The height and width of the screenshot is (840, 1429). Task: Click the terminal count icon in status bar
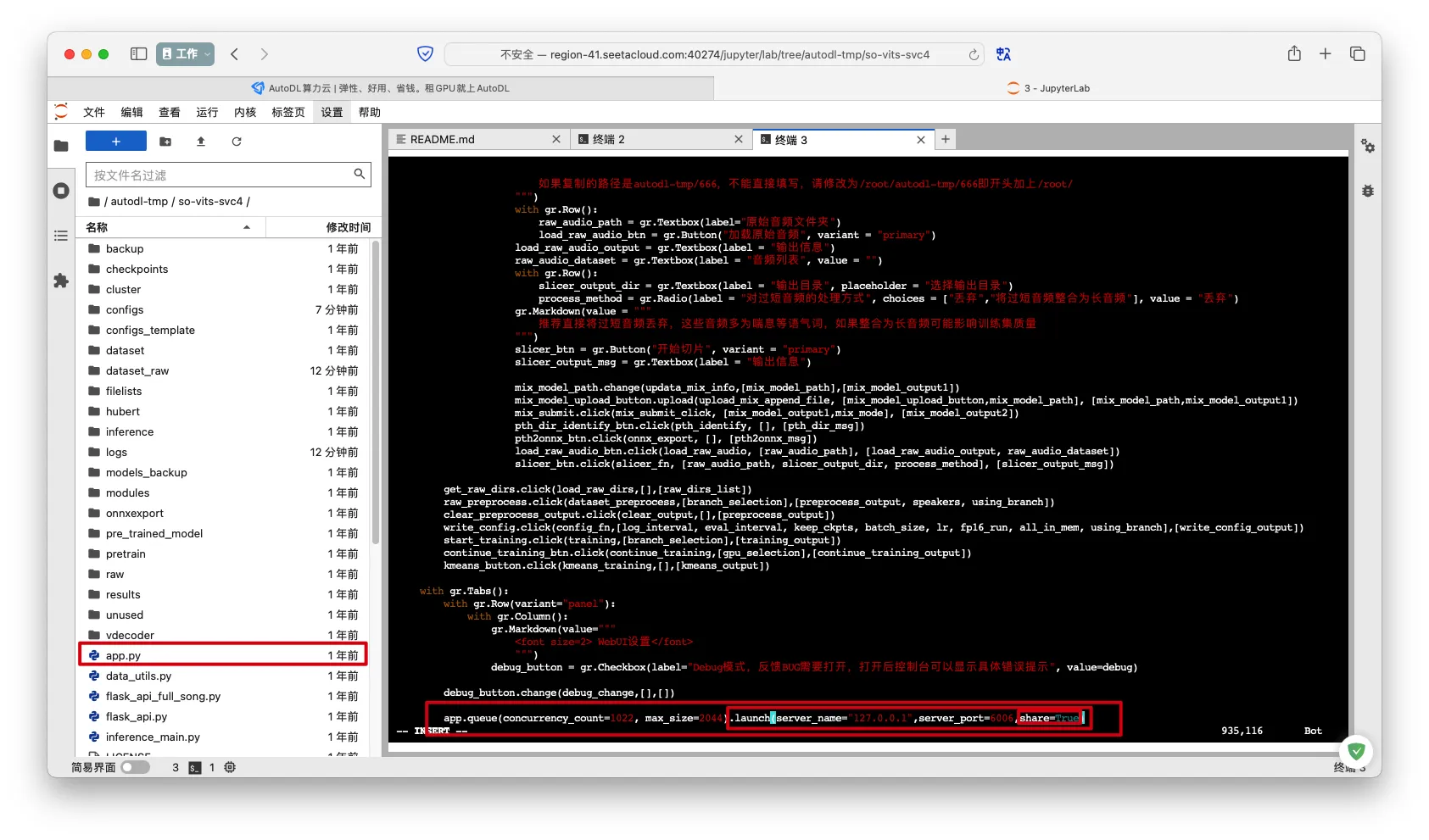pos(195,767)
